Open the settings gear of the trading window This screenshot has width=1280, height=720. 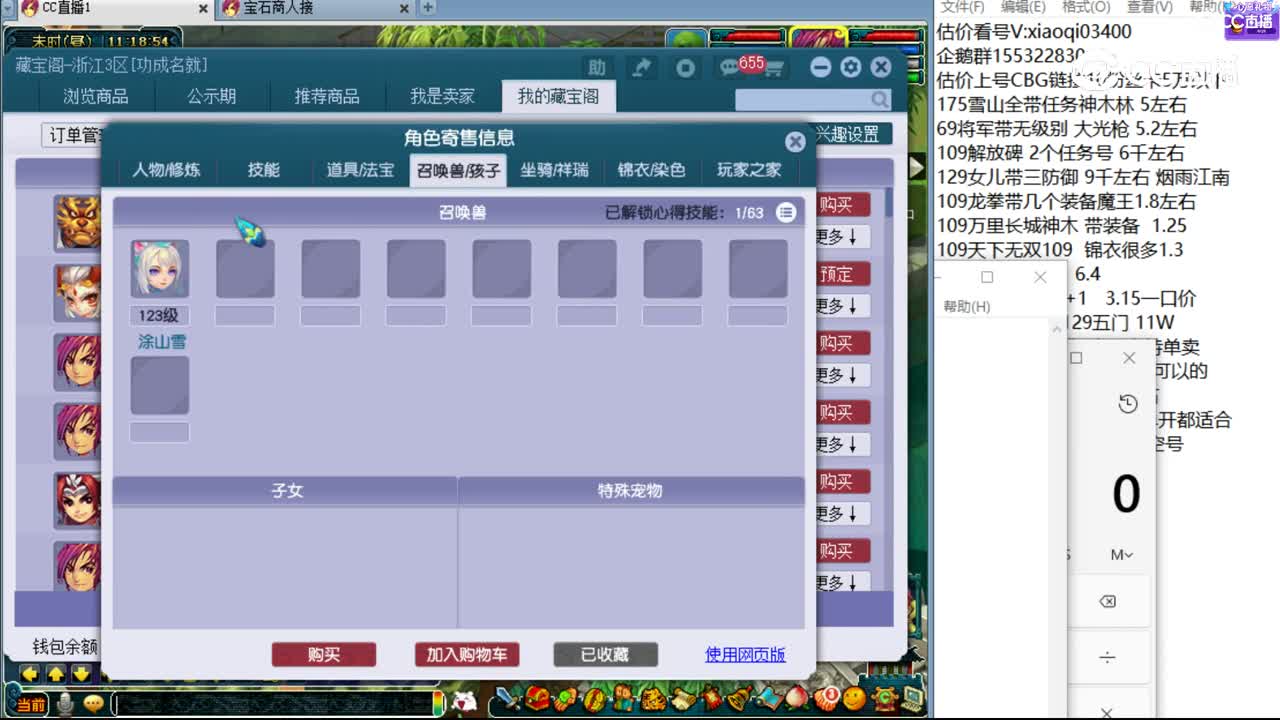click(x=849, y=66)
